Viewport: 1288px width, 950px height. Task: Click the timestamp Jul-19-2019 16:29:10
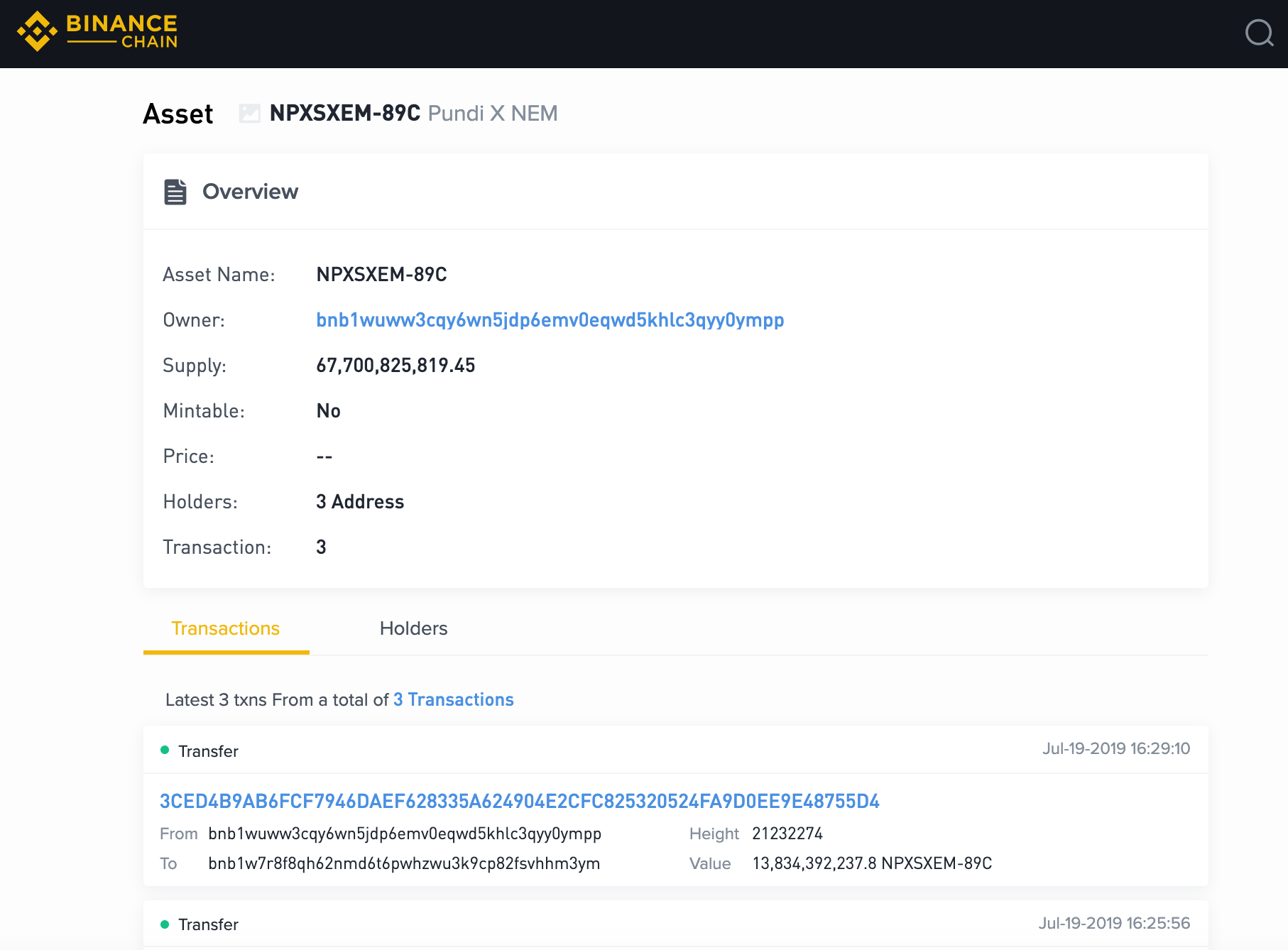coord(1116,748)
